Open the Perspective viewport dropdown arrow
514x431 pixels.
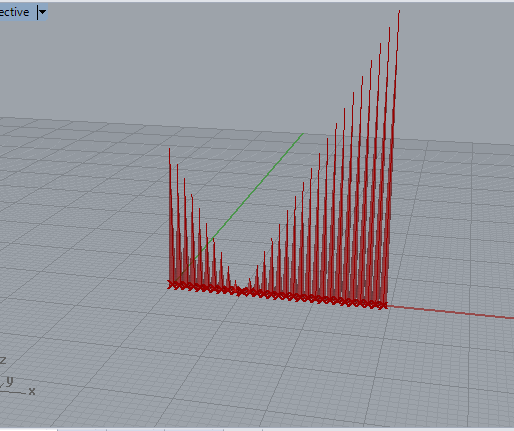pos(42,12)
